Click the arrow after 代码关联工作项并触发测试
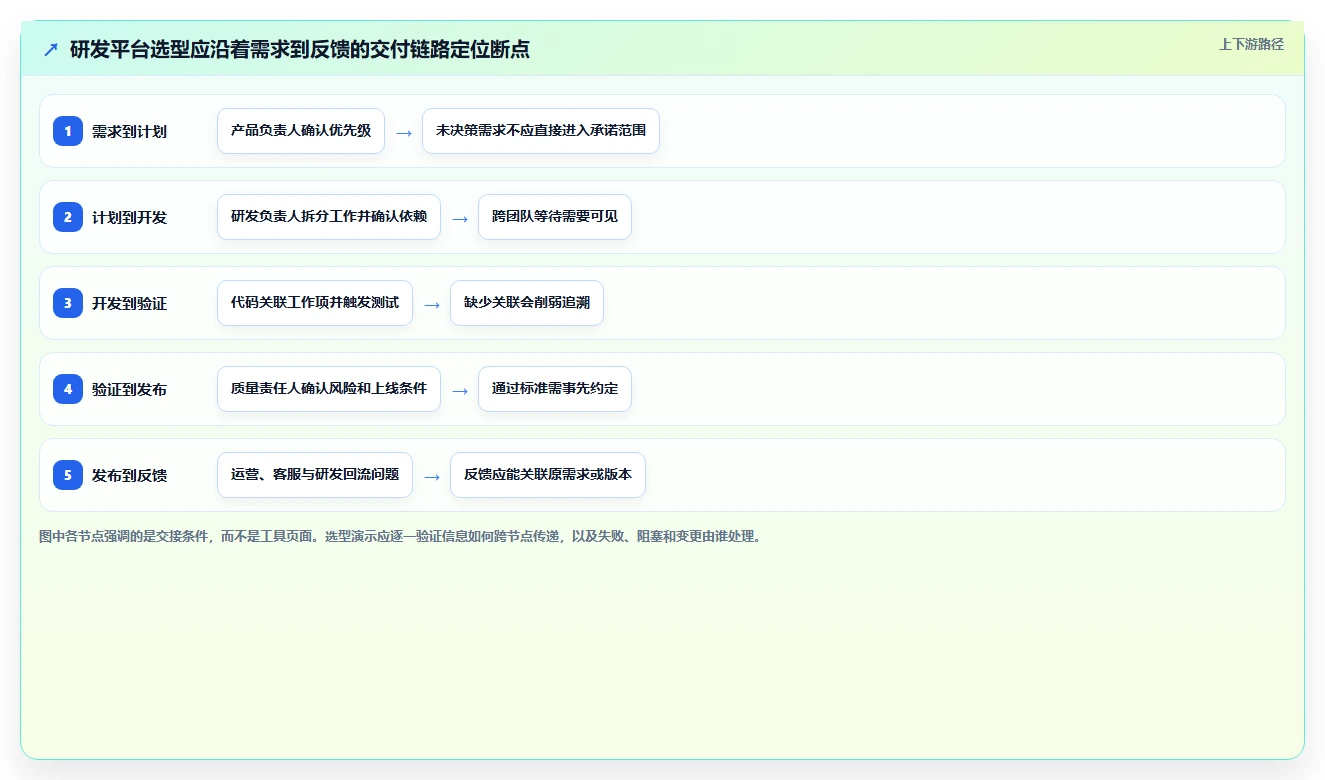Screen dimensions: 1325x780 [x=432, y=304]
